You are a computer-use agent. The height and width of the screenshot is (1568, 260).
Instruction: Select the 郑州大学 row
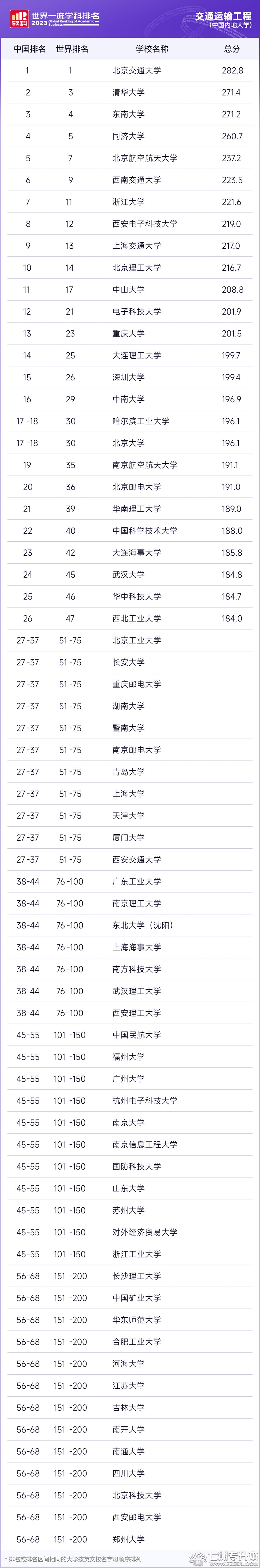pyautogui.click(x=130, y=1539)
